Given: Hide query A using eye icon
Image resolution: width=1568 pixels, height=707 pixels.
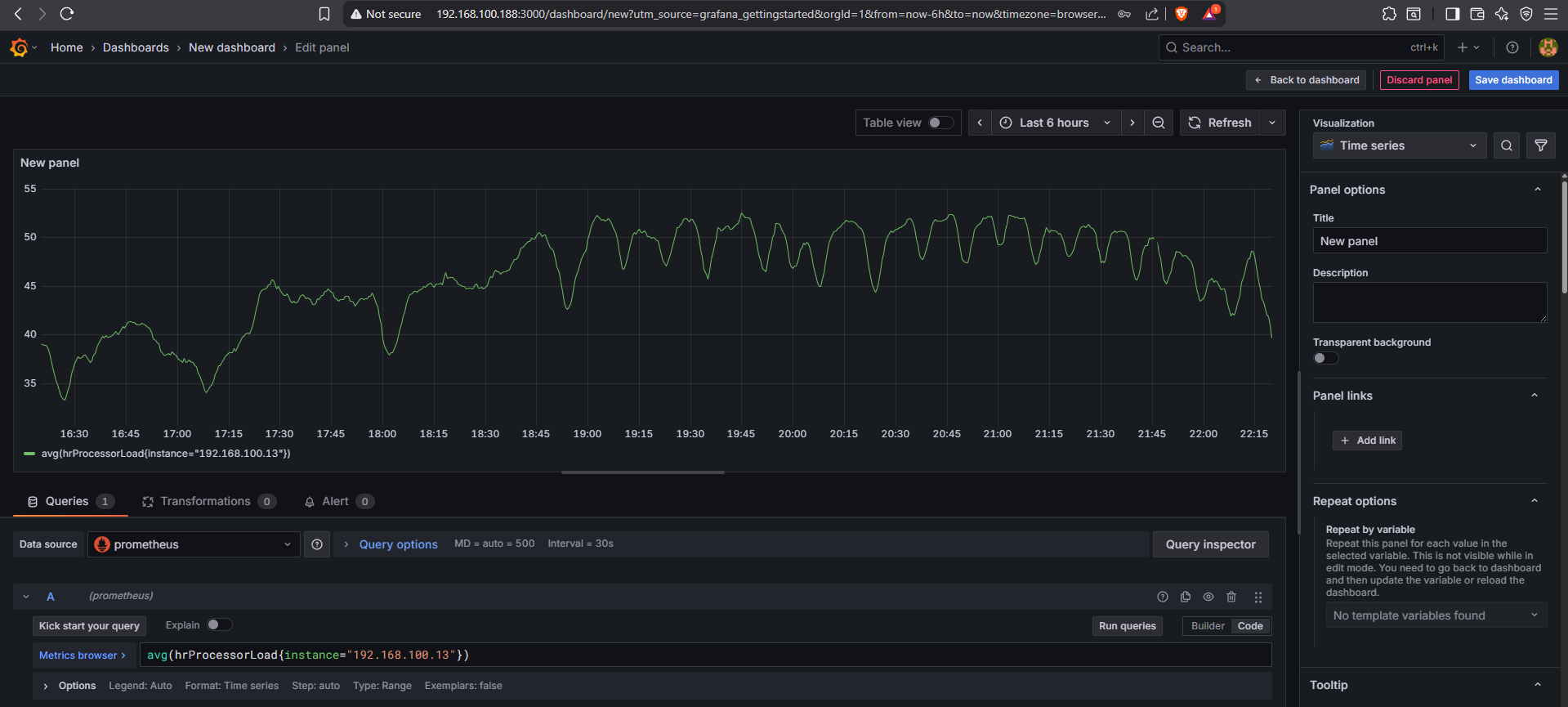Looking at the screenshot, I should (1208, 597).
